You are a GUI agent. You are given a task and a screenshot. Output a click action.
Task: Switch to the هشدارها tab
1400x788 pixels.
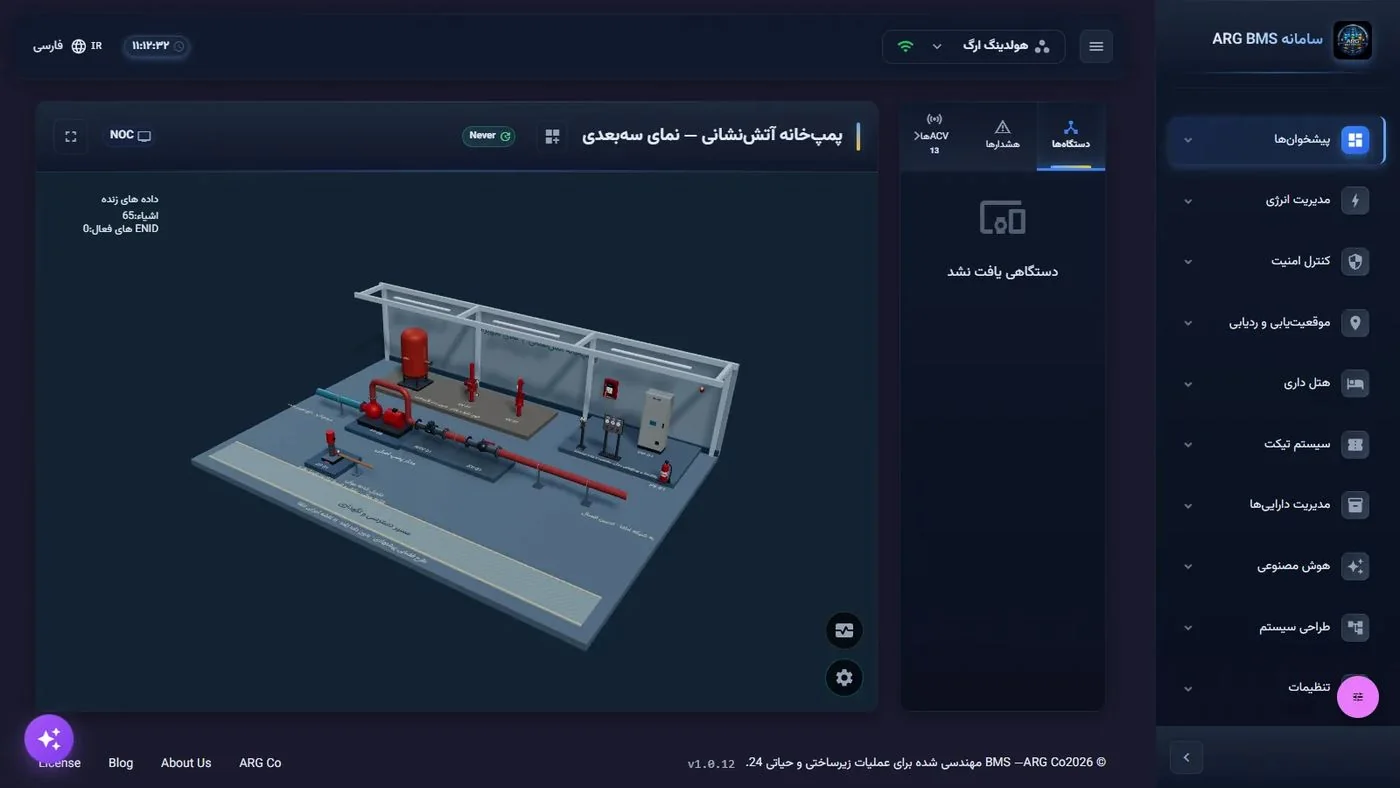click(x=1003, y=136)
